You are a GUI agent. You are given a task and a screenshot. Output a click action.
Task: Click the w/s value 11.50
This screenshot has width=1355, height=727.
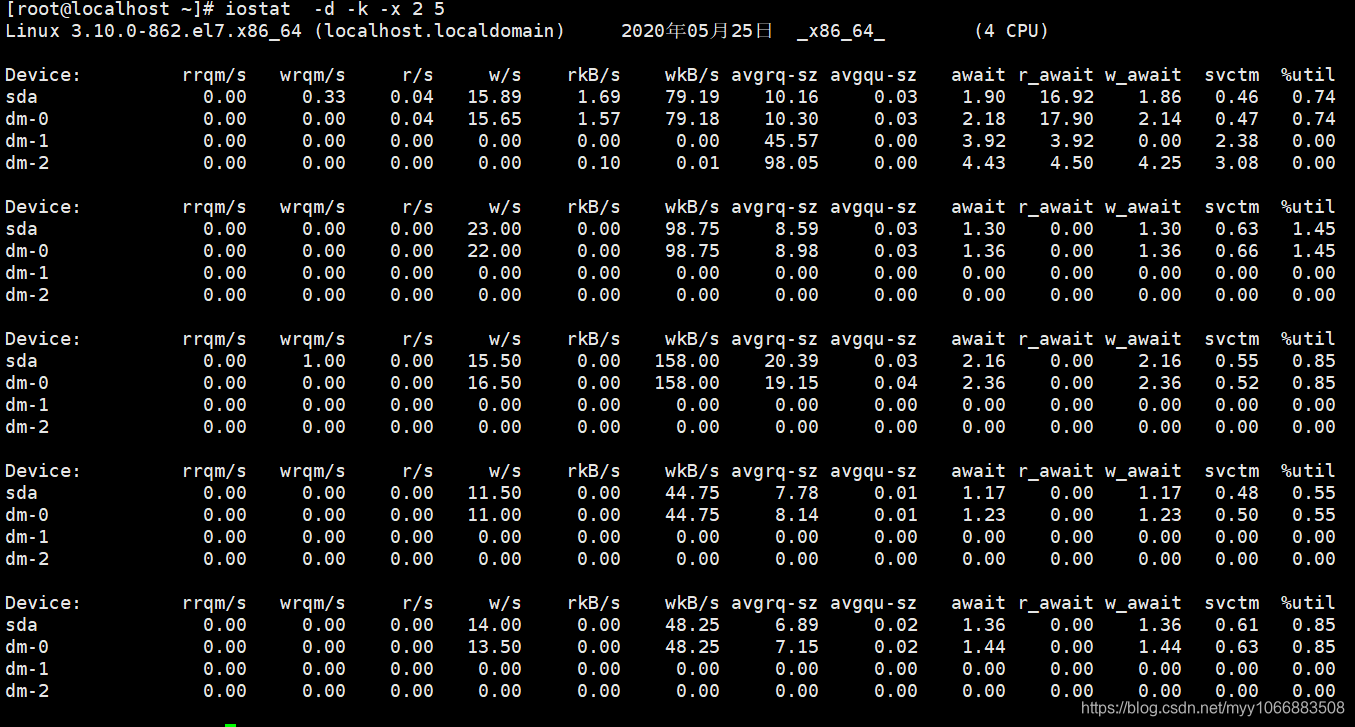click(x=494, y=493)
